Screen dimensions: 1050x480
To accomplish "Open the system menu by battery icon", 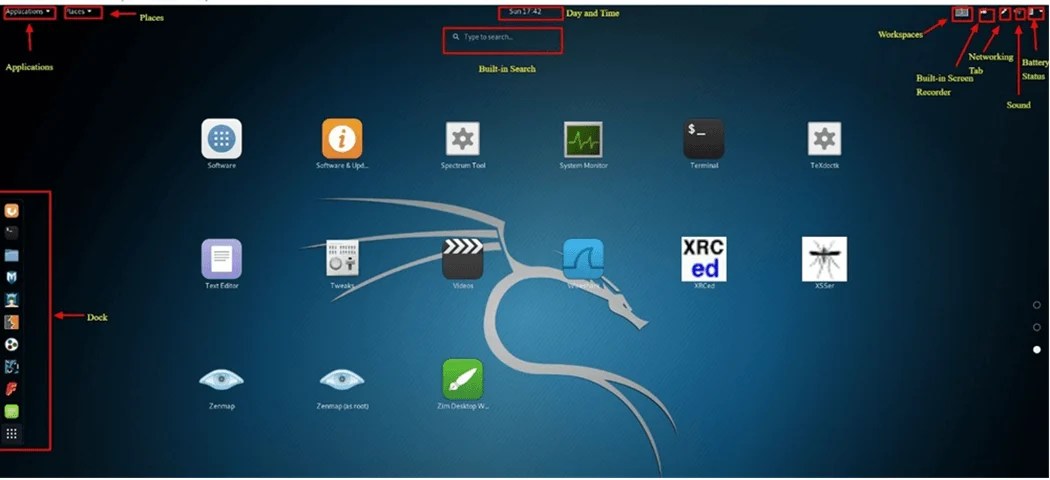I will coord(1035,12).
